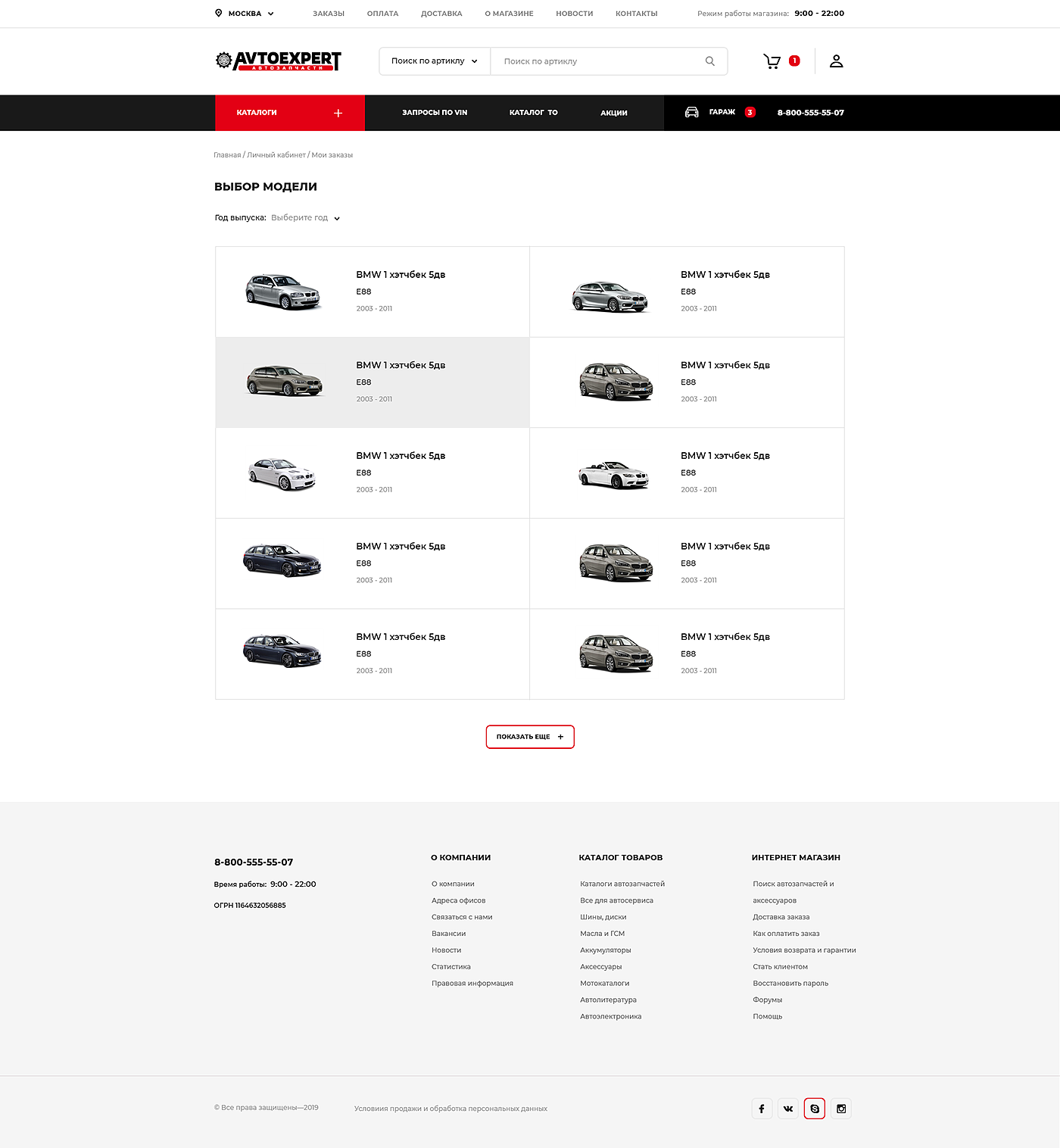Click the location pin icon near Москва
Screen dimensions: 1060x1148
[x=219, y=13]
